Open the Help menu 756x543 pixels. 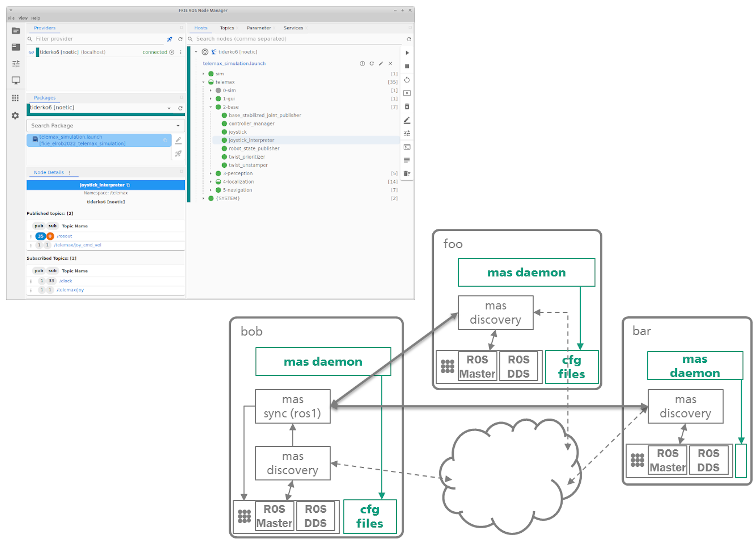(x=36, y=18)
